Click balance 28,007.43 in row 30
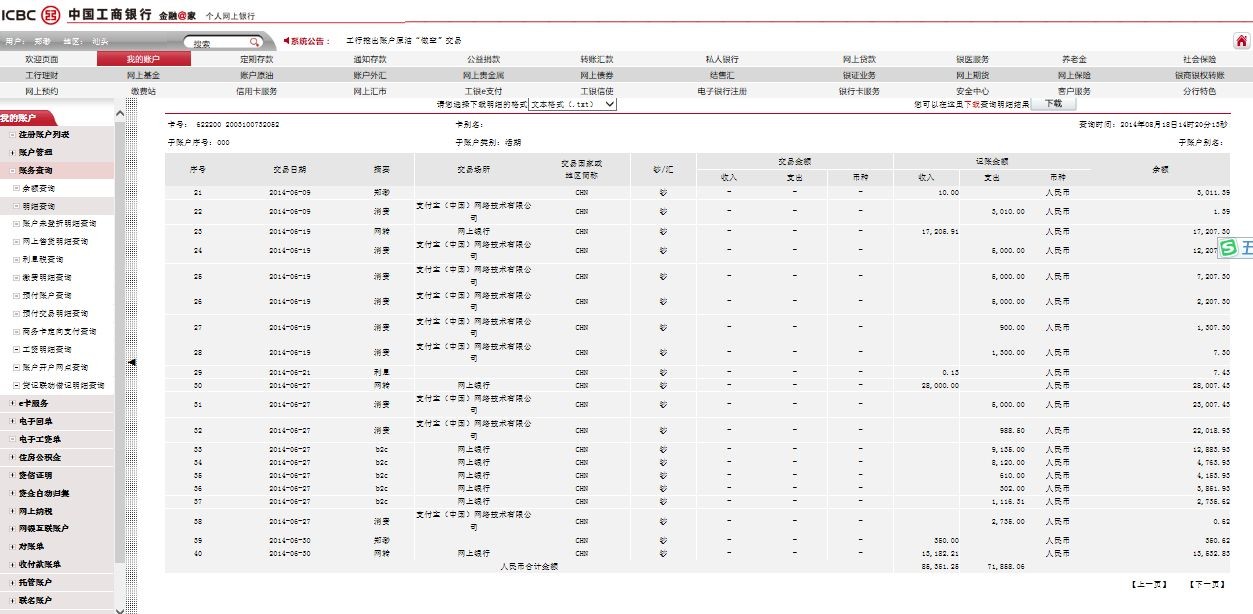This screenshot has width=1253, height=614. 1213,385
